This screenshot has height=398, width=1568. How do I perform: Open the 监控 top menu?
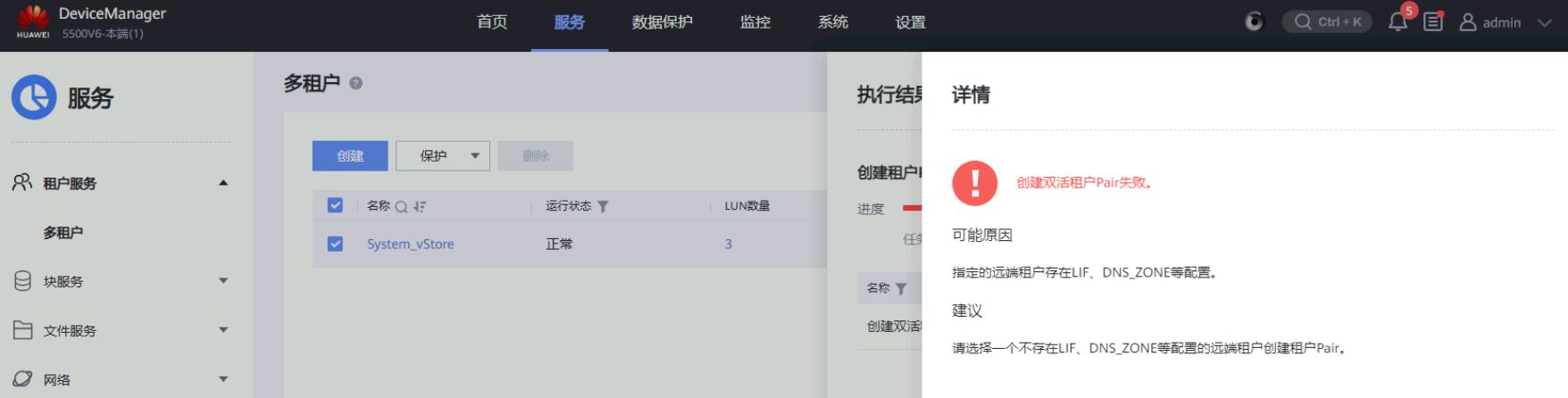pos(755,22)
